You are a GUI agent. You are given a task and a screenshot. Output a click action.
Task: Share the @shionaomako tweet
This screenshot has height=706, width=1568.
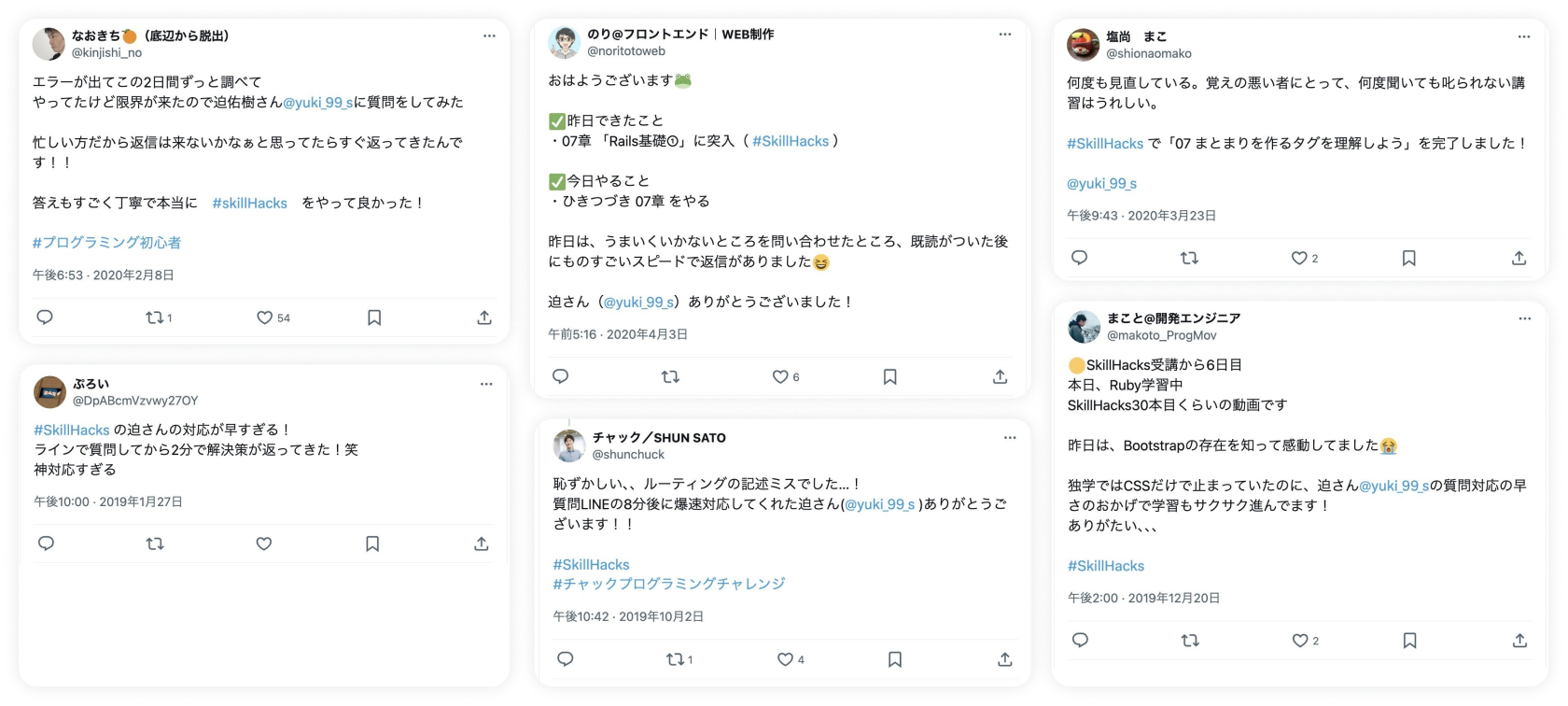(x=1519, y=258)
